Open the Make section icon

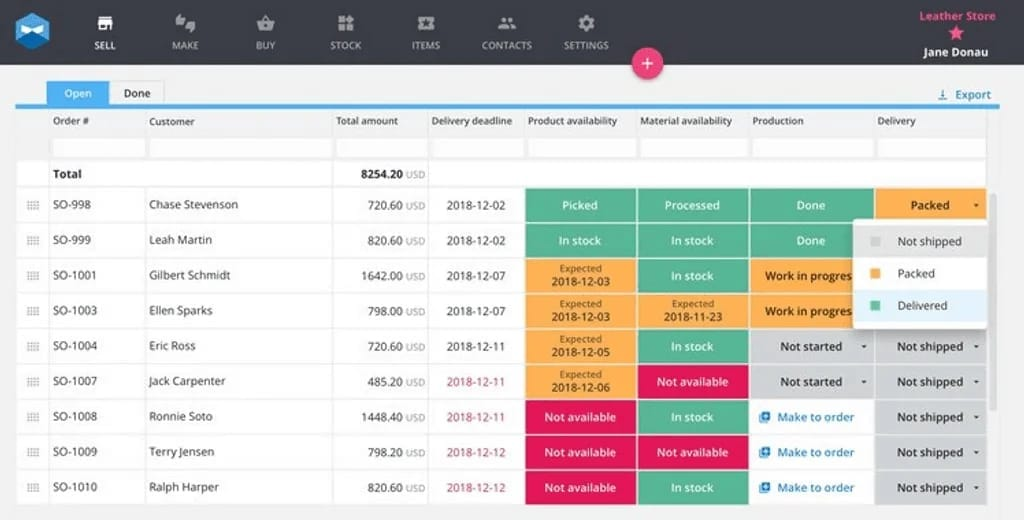tap(185, 24)
